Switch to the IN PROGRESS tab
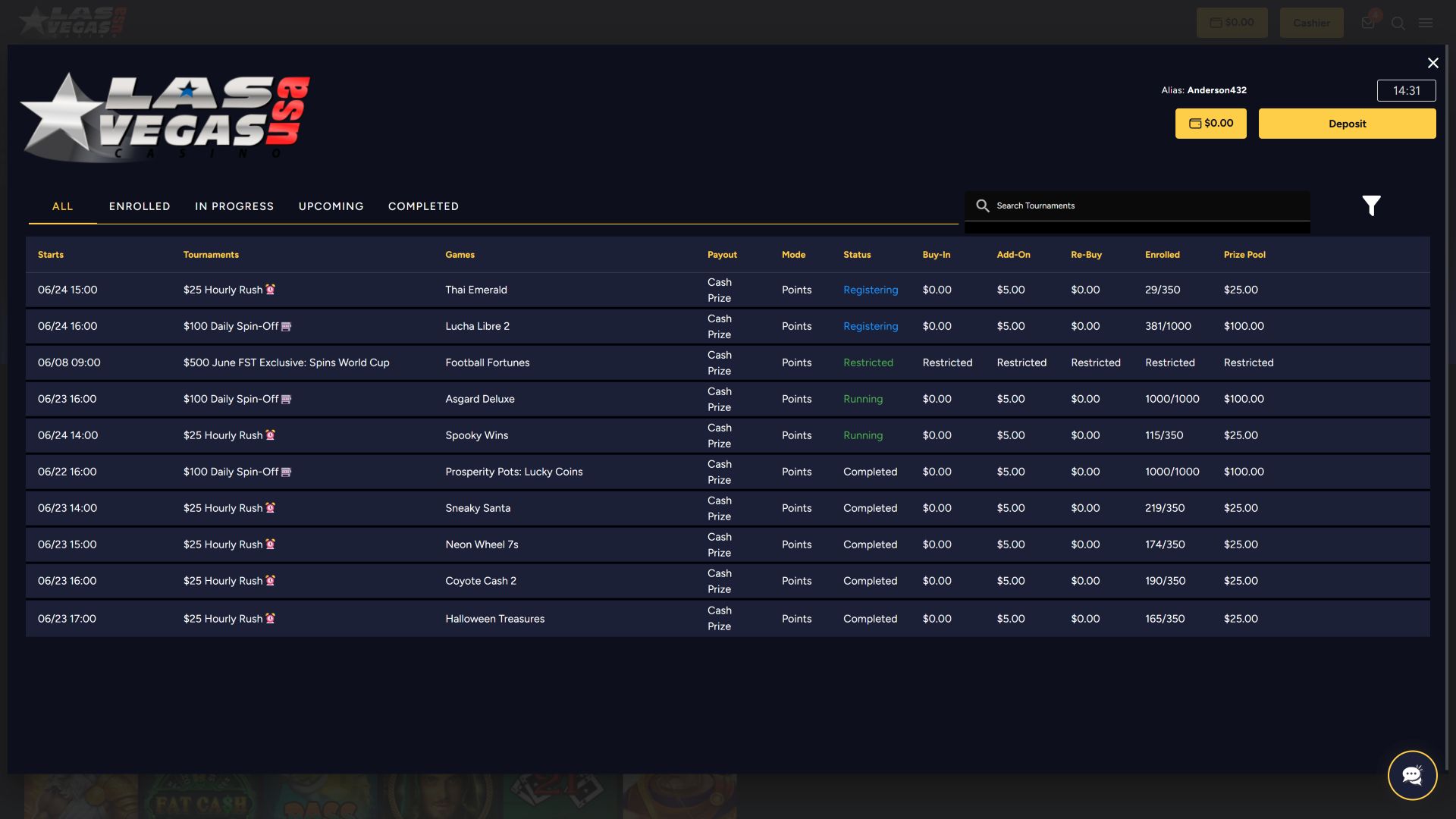This screenshot has height=819, width=1456. 234,206
